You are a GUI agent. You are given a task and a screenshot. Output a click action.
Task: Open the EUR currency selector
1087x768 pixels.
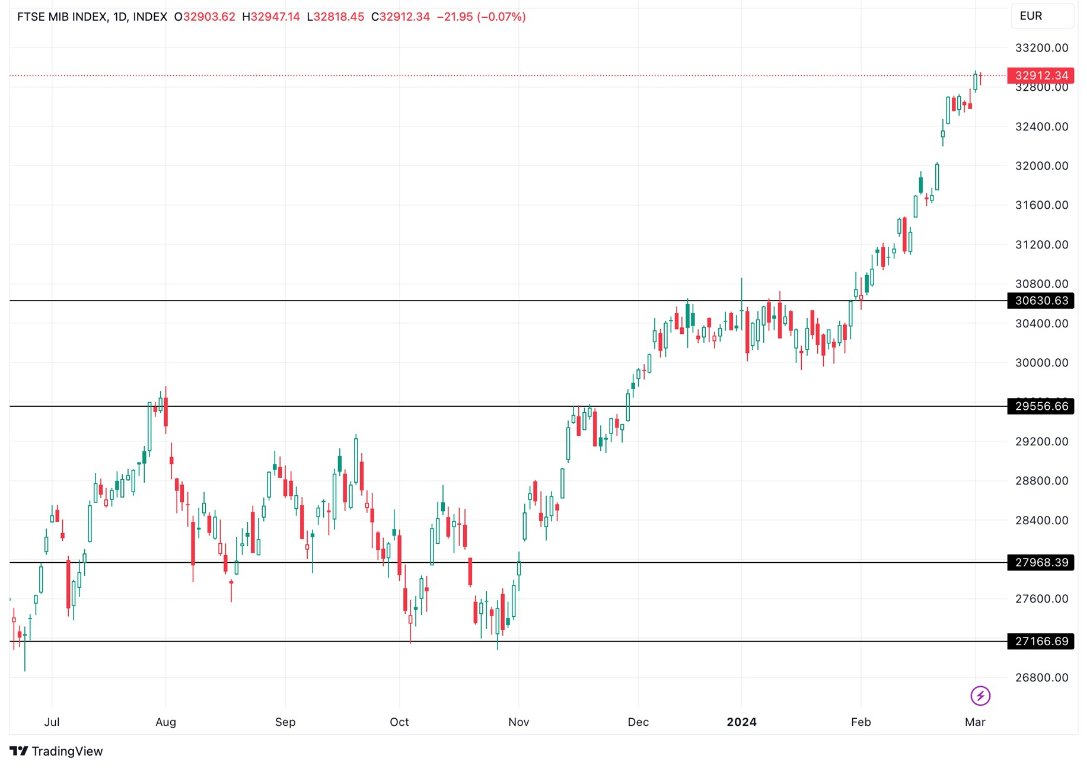(1042, 16)
